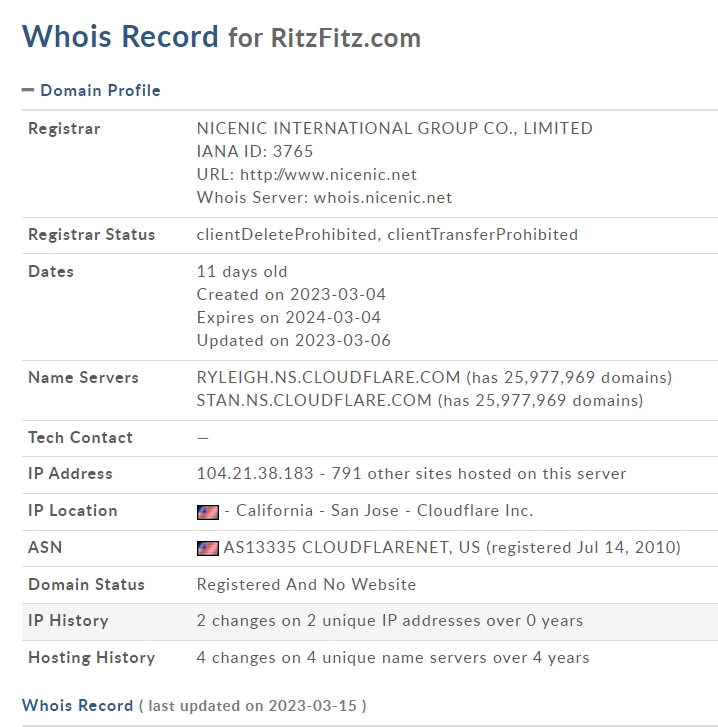Click 'Updated on 2023-03-06' date
This screenshot has height=727, width=718.
[293, 341]
